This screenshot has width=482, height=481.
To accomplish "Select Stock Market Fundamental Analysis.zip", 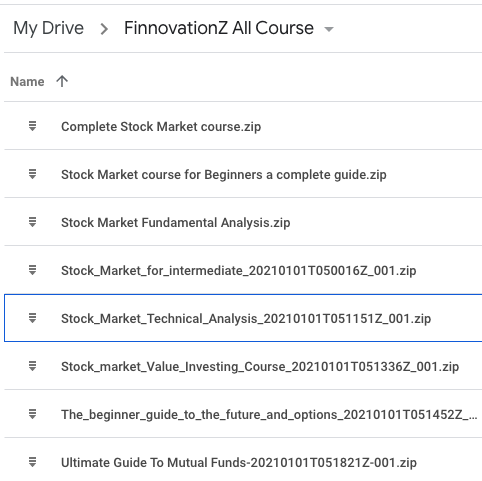I will pyautogui.click(x=176, y=223).
